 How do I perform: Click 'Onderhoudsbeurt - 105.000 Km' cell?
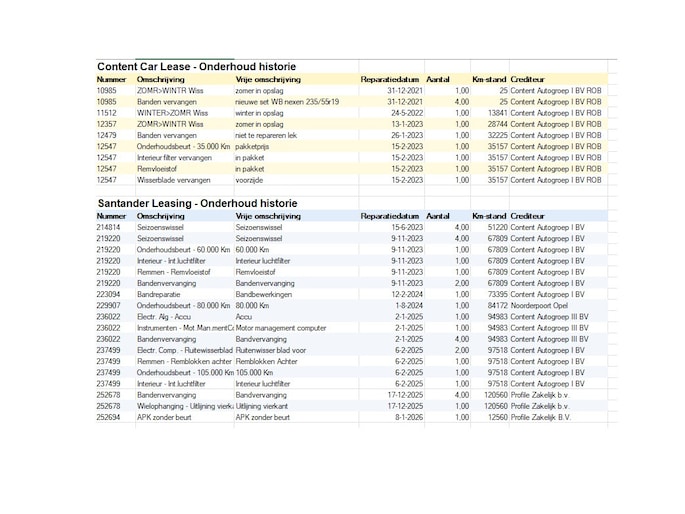pos(185,373)
